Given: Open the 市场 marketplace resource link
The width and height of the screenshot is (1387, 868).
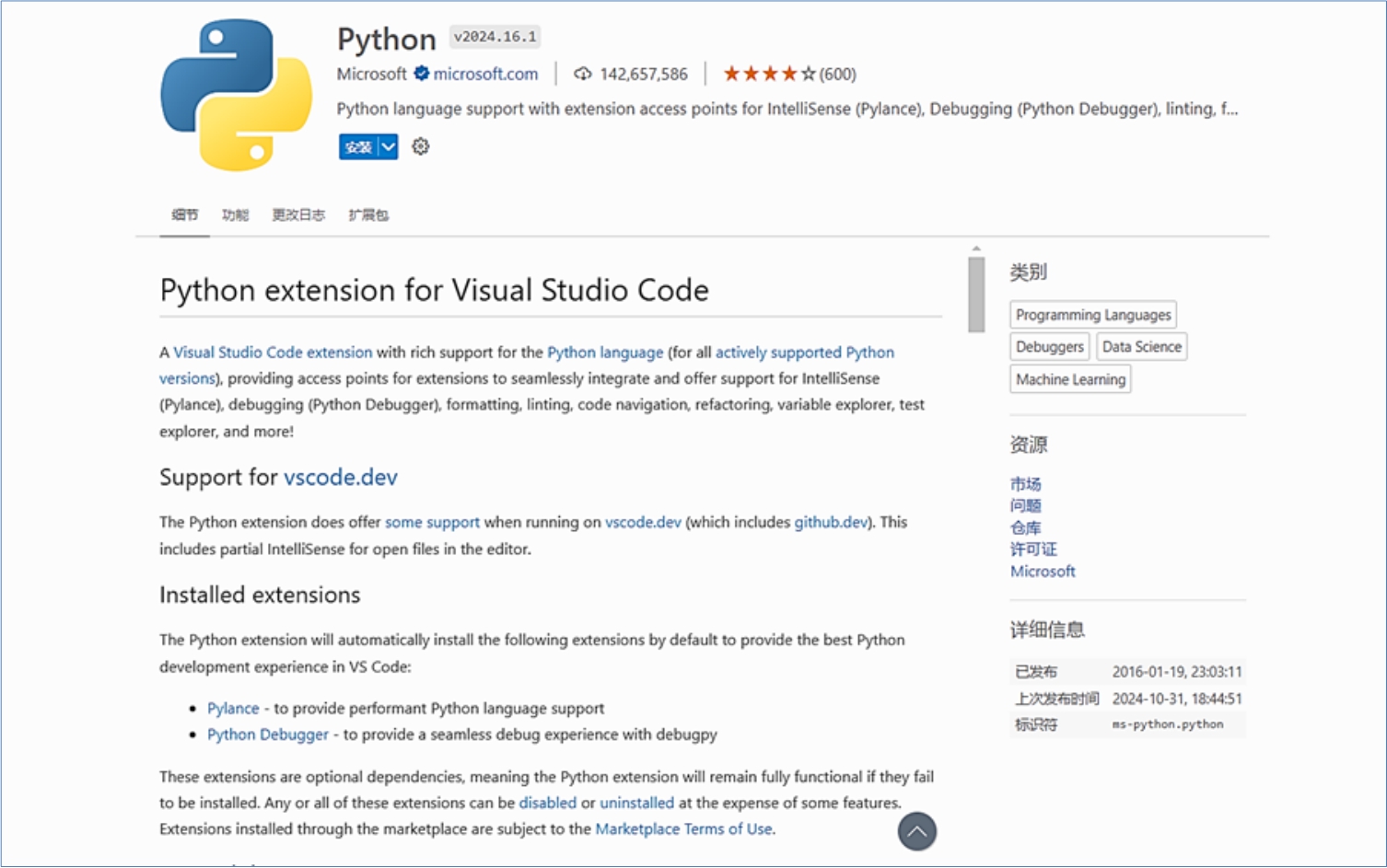Looking at the screenshot, I should pos(1025,483).
